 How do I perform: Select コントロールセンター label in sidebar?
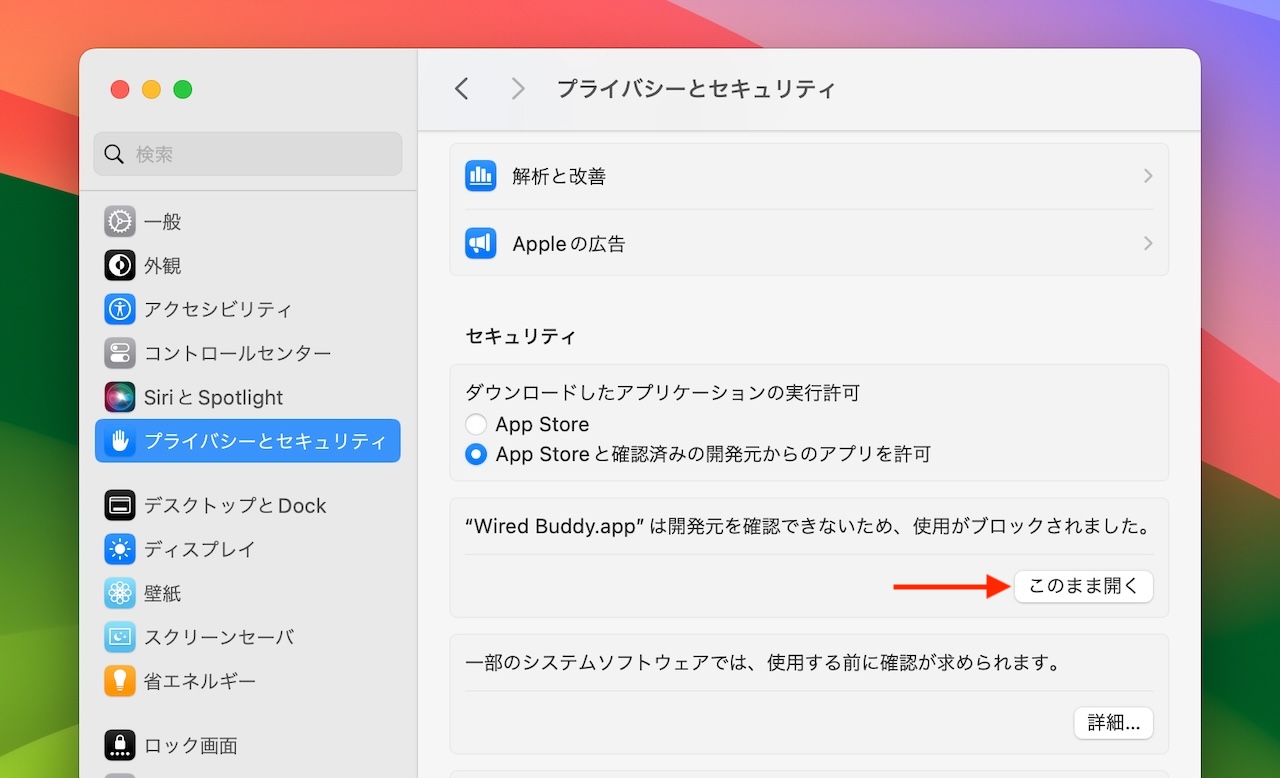click(238, 354)
